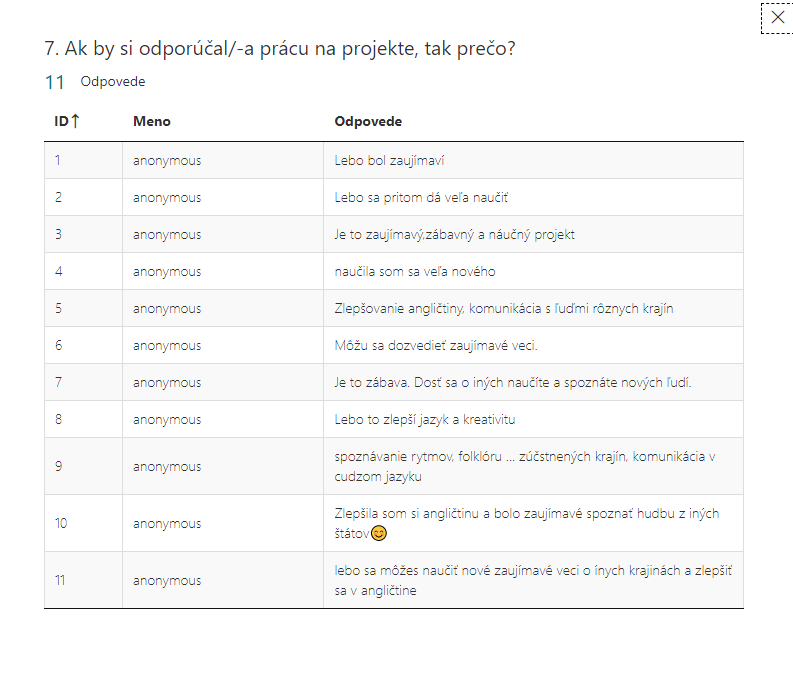This screenshot has width=793, height=683.
Task: Click answer 'Je to zaujímavý,zábavný a náučný projekt'
Action: [x=454, y=235]
